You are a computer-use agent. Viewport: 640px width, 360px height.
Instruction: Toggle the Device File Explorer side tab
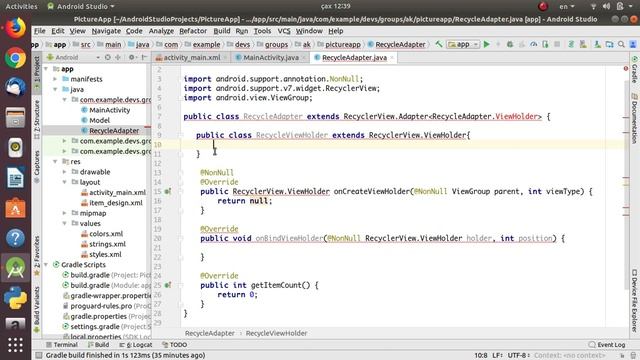click(x=635, y=300)
